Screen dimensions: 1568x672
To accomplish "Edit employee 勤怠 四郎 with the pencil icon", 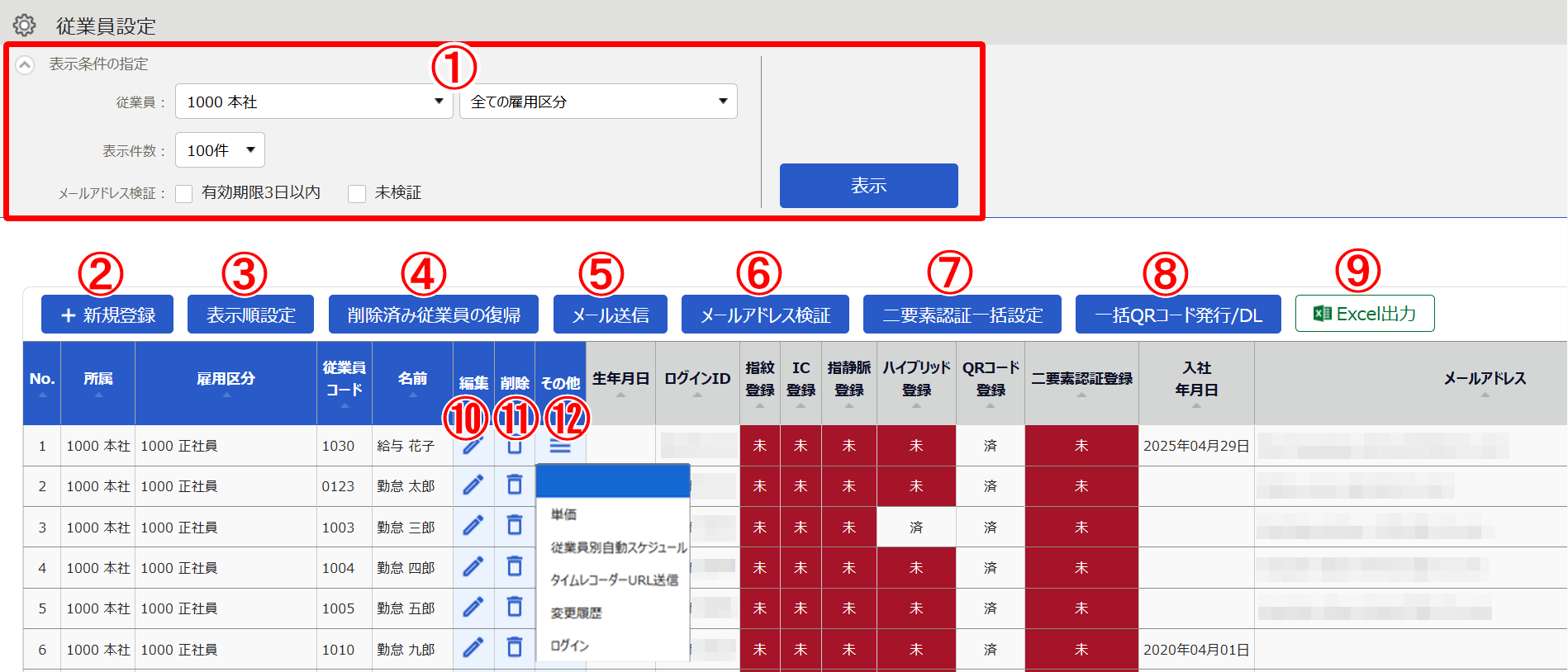I will tap(473, 566).
